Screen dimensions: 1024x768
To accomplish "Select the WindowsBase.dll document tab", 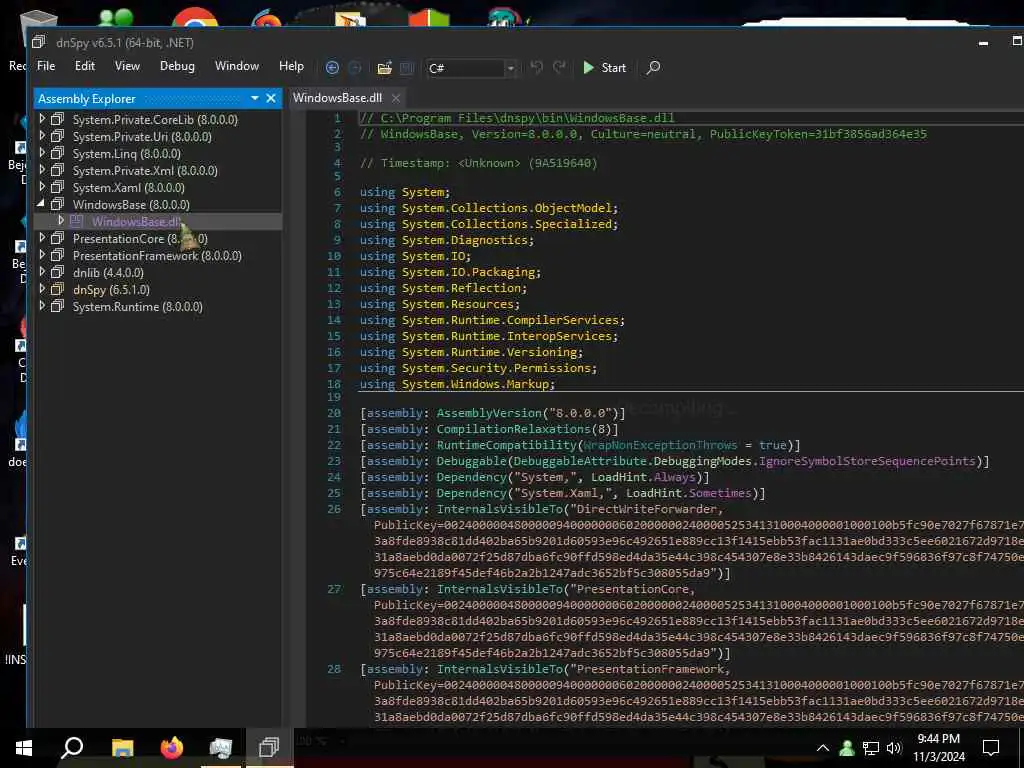I will pyautogui.click(x=337, y=98).
